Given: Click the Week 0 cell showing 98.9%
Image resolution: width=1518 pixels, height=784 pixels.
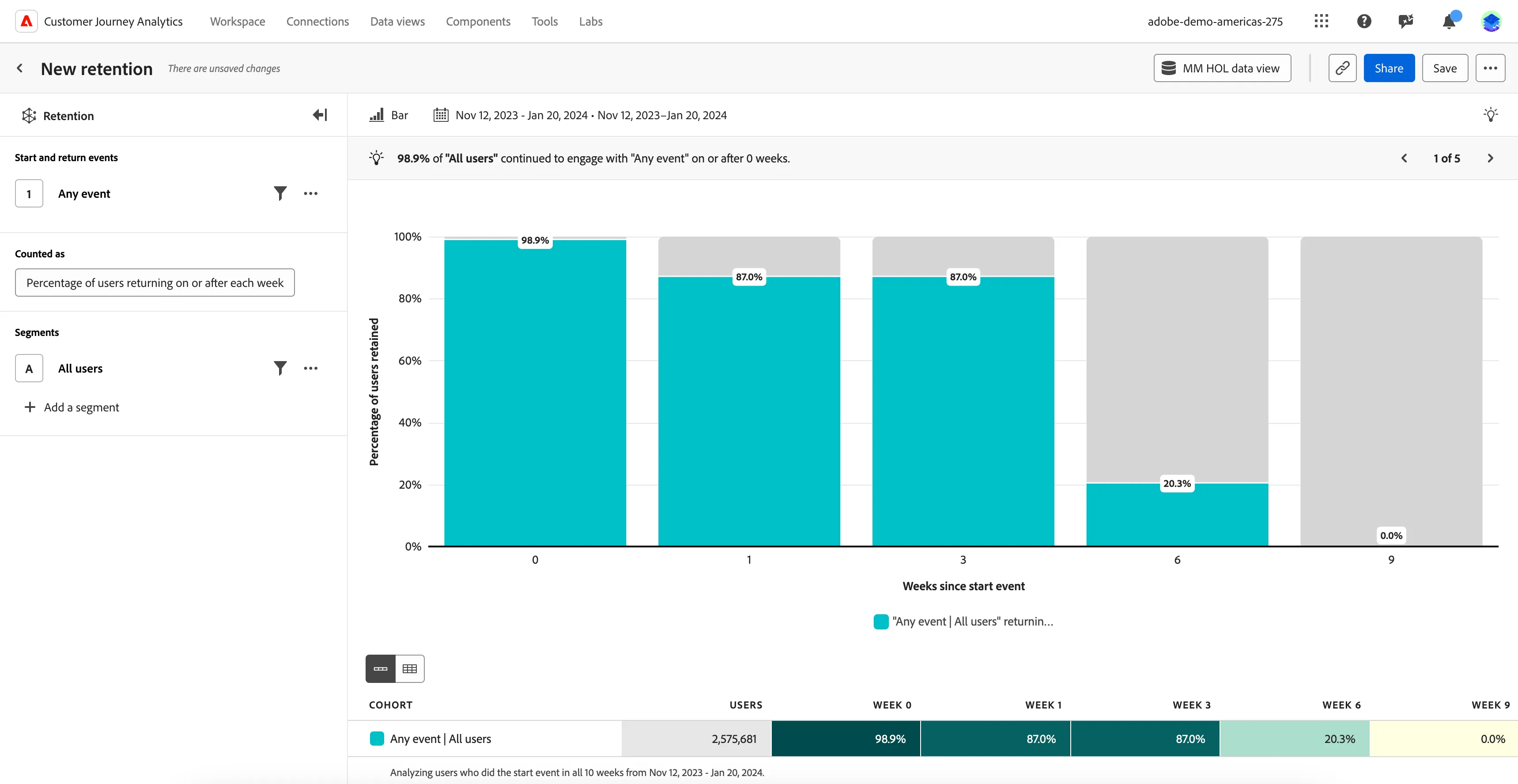Looking at the screenshot, I should coord(846,738).
